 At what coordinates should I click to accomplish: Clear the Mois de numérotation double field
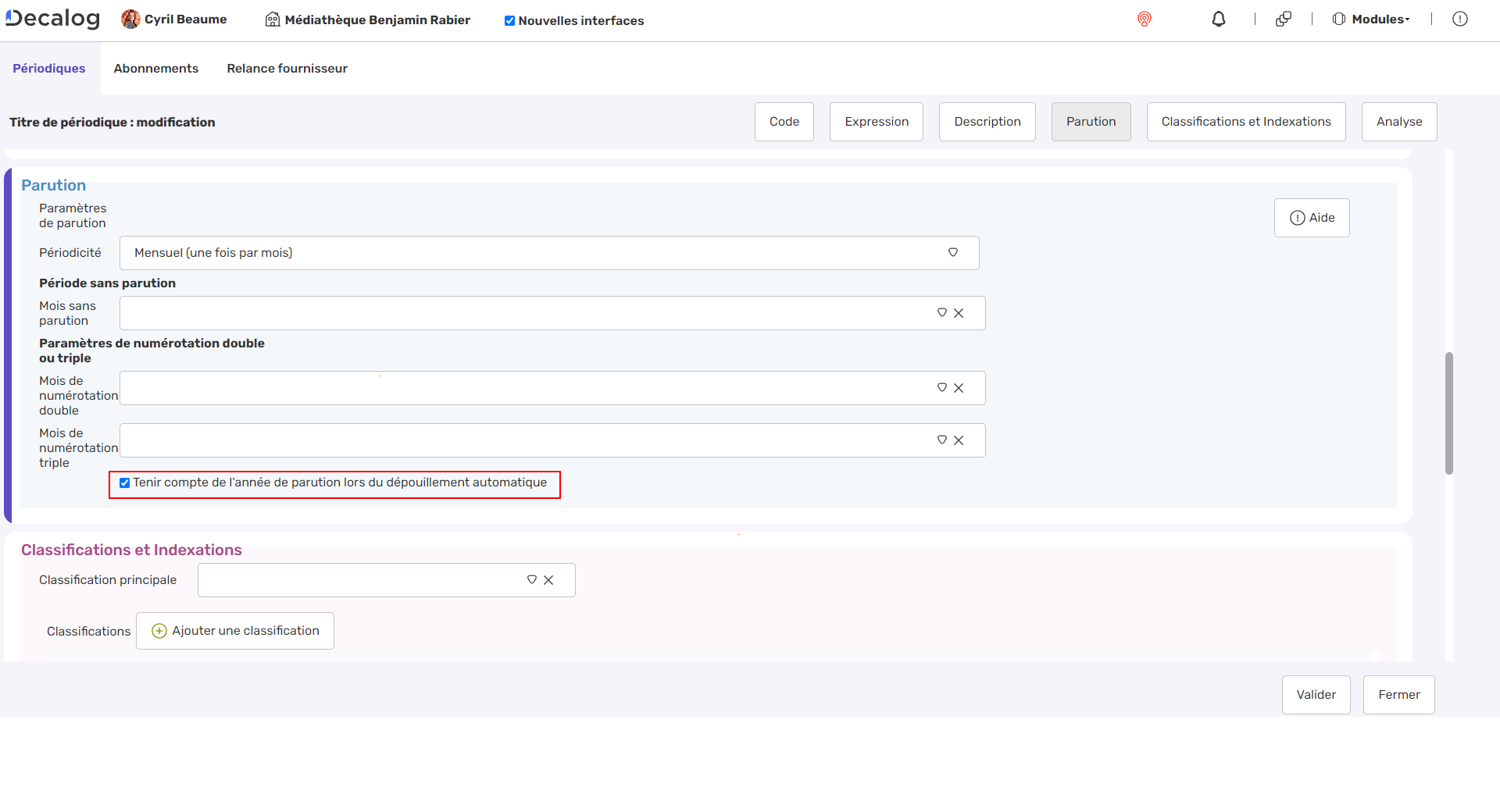959,388
